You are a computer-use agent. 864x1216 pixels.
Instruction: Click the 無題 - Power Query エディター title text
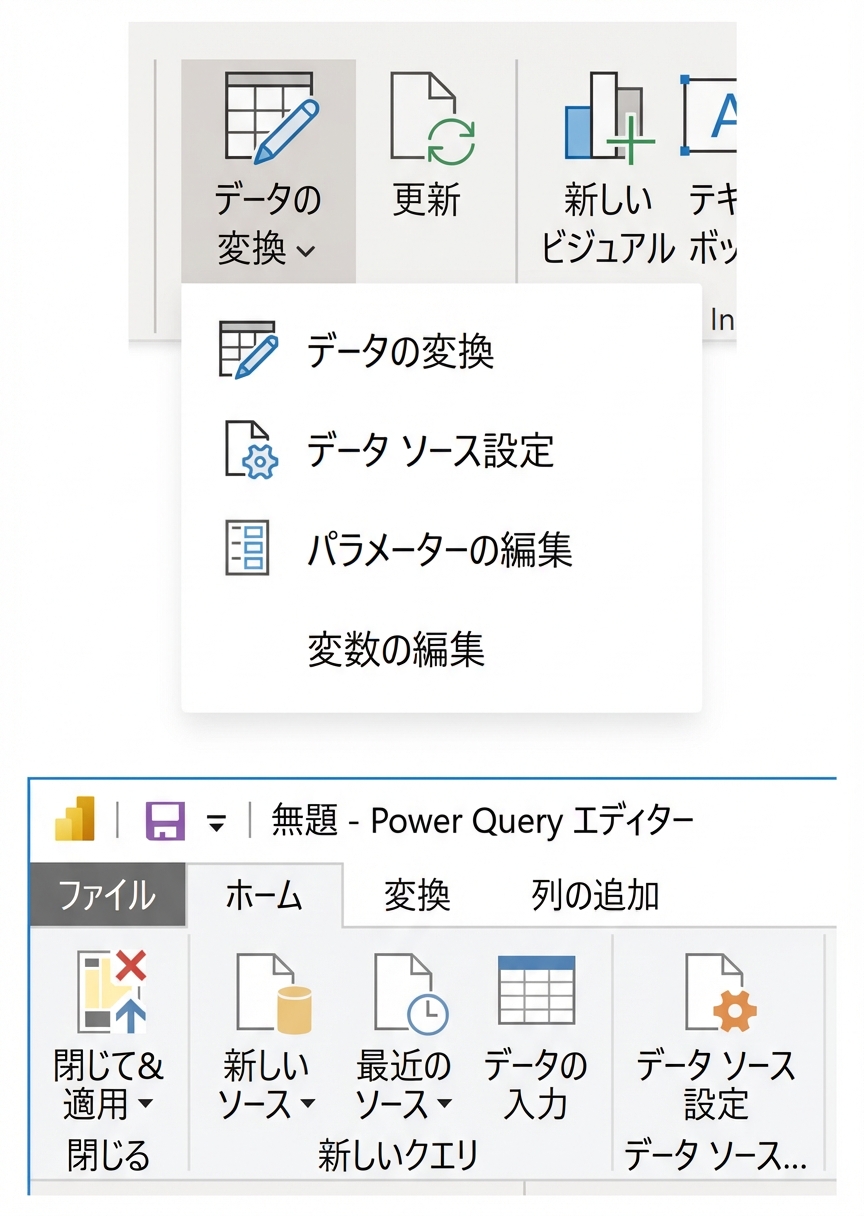point(483,822)
